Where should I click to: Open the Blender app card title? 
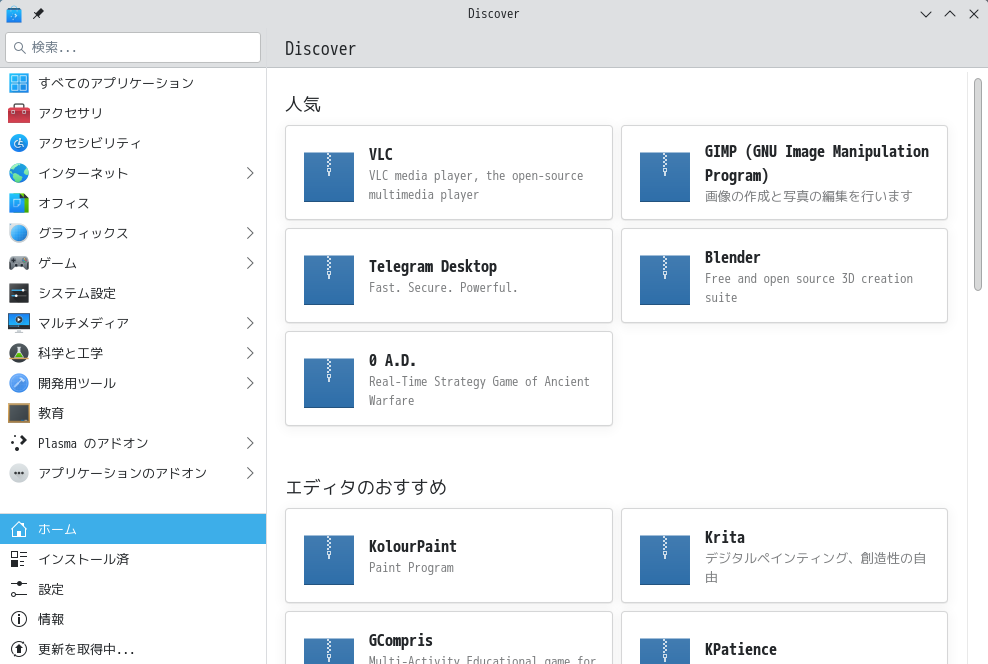(x=732, y=258)
